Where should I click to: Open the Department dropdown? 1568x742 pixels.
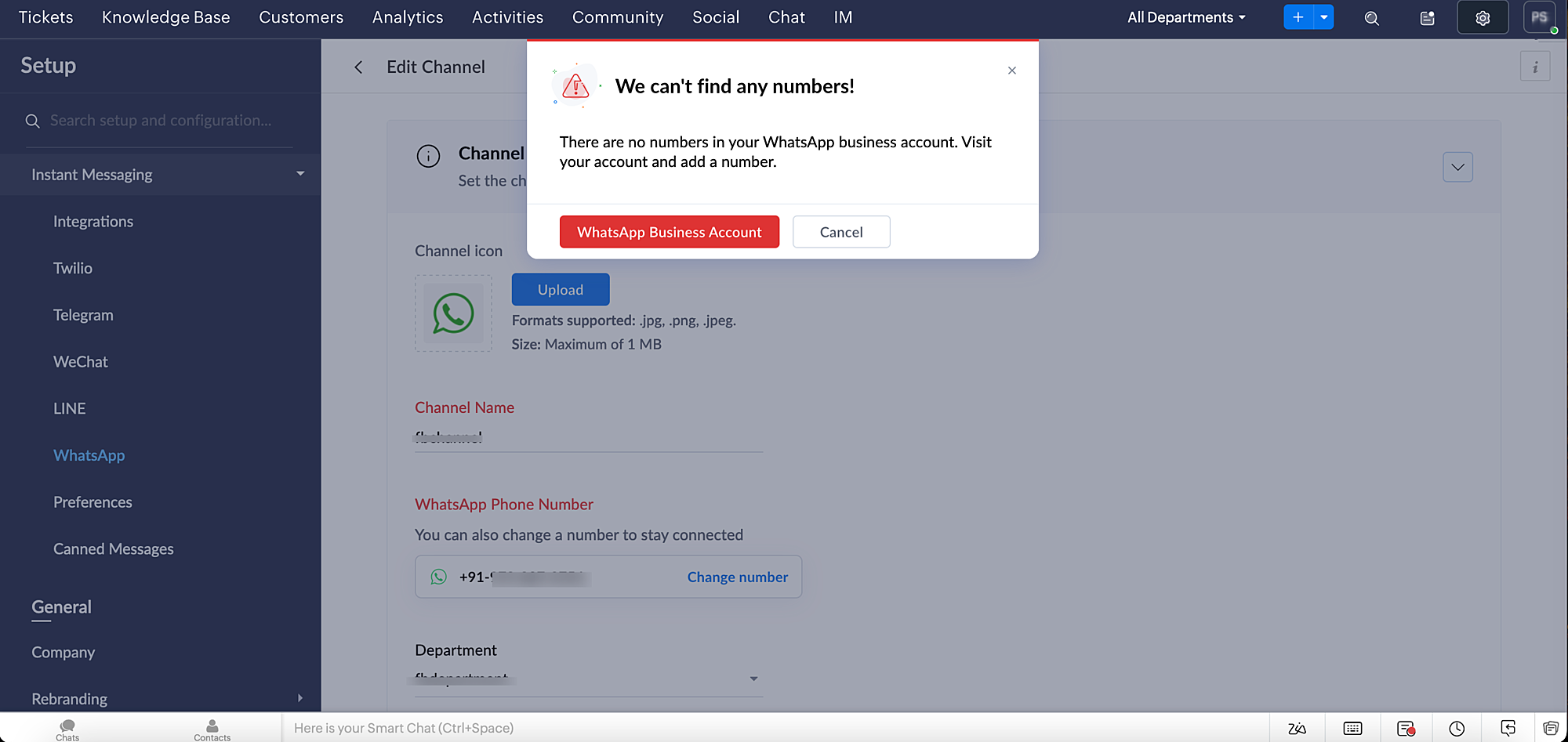pos(589,679)
